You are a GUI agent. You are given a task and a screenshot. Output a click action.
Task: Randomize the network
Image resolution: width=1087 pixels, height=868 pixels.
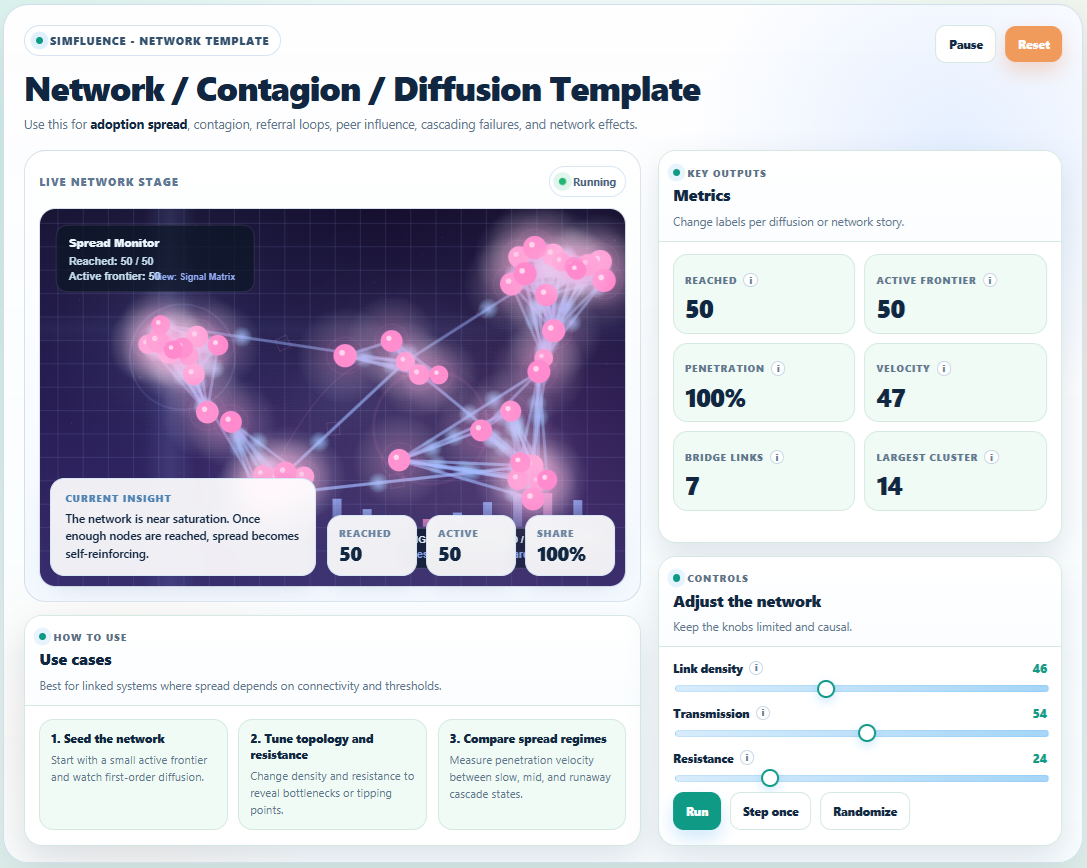(865, 811)
